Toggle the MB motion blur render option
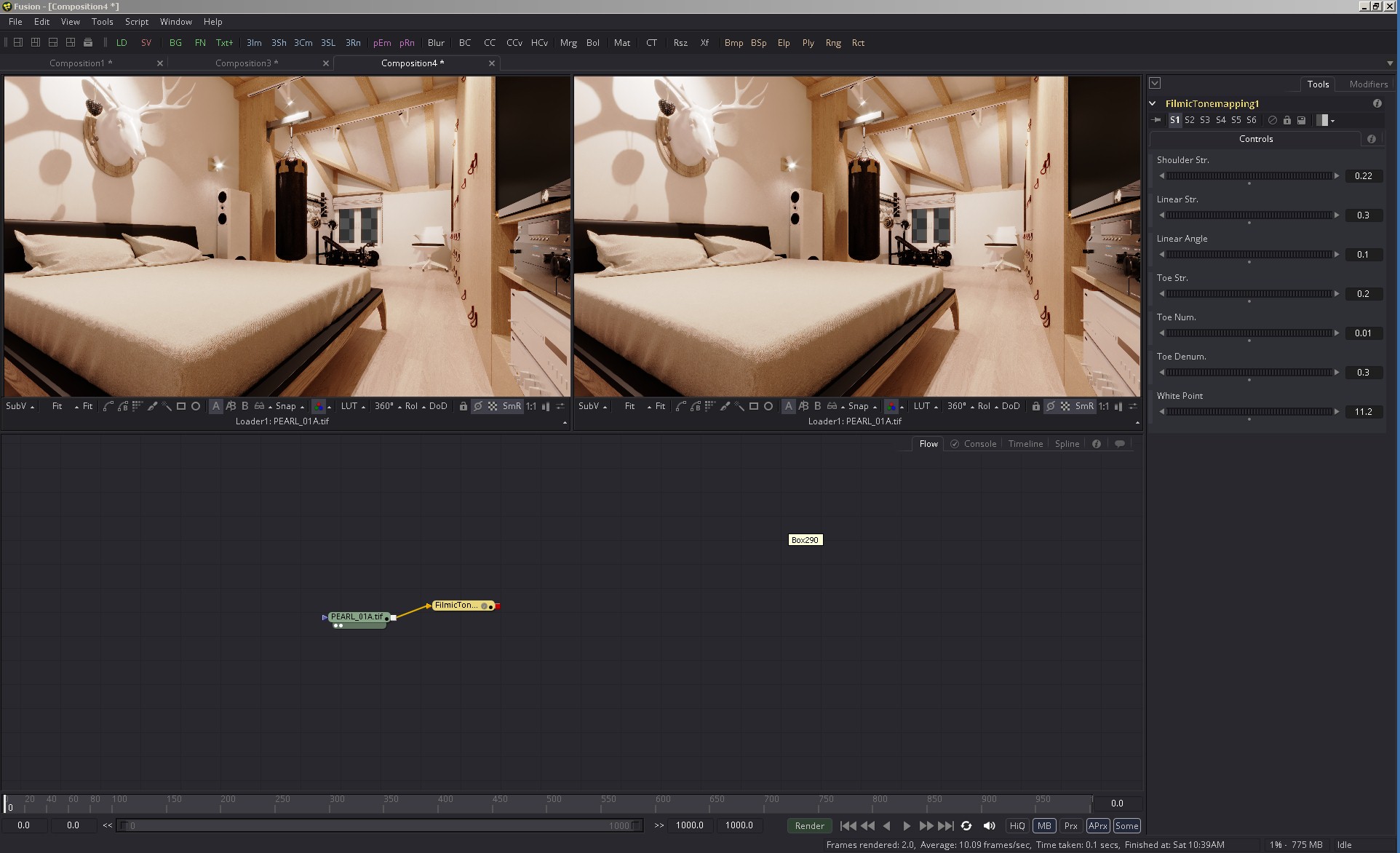1400x853 pixels. (x=1045, y=826)
